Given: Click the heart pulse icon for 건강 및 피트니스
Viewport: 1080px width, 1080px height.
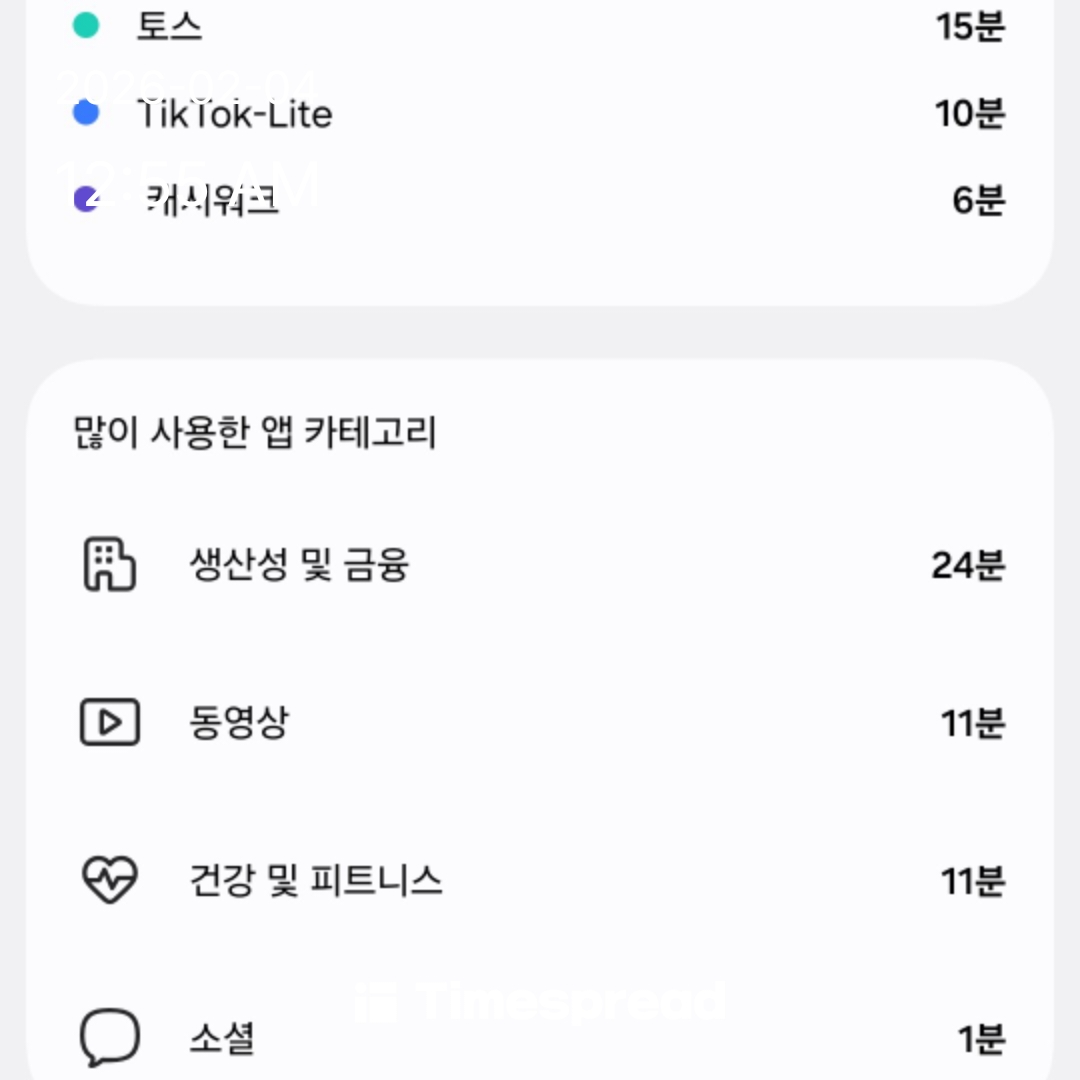Looking at the screenshot, I should point(109,880).
